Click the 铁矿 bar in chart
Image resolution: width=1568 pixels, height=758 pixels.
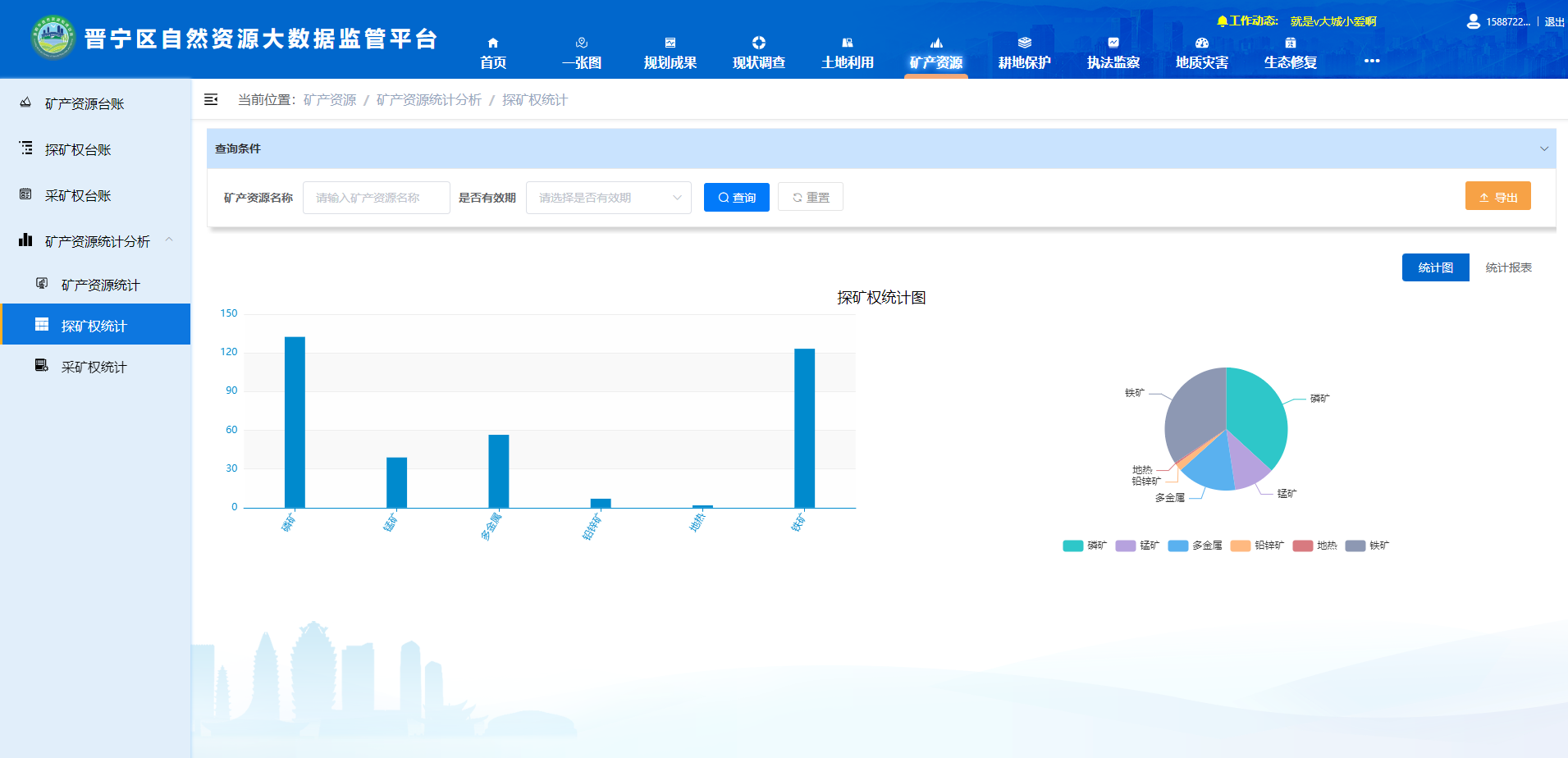(x=804, y=428)
